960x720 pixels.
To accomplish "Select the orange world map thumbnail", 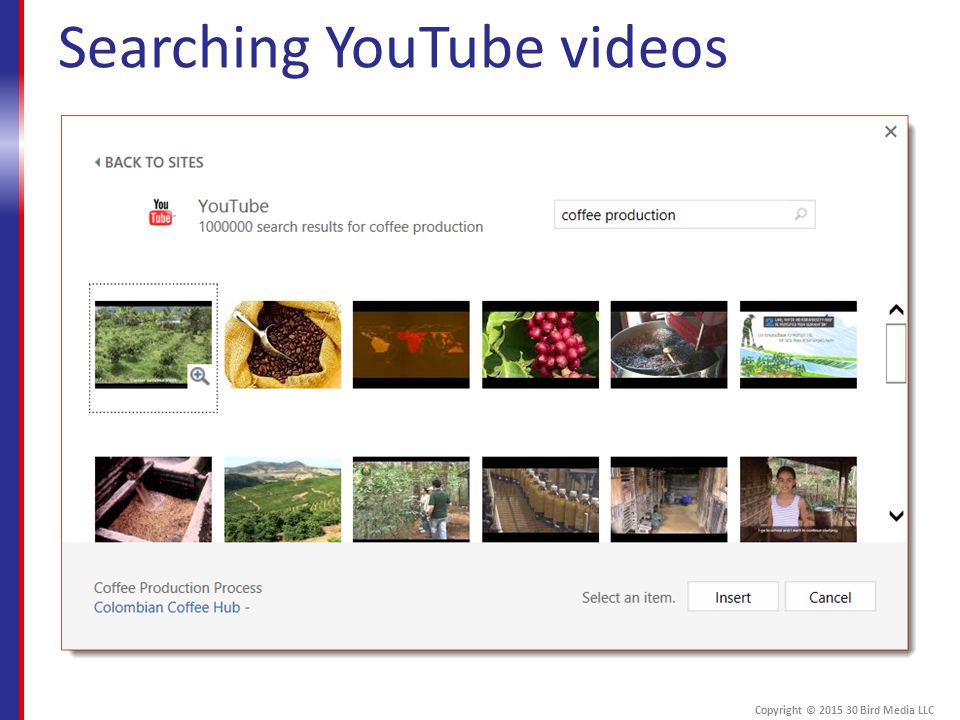I will click(411, 345).
